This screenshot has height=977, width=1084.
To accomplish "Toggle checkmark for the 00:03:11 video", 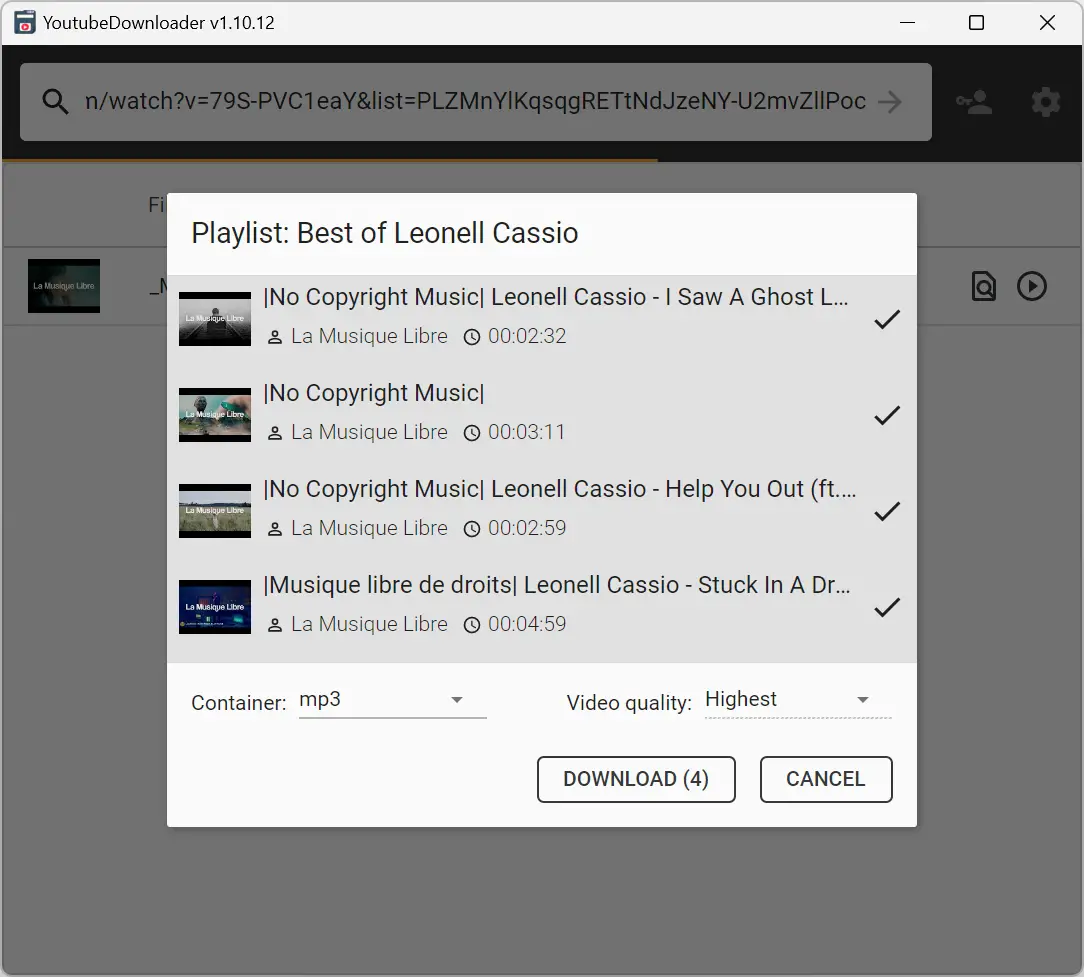I will [x=887, y=416].
